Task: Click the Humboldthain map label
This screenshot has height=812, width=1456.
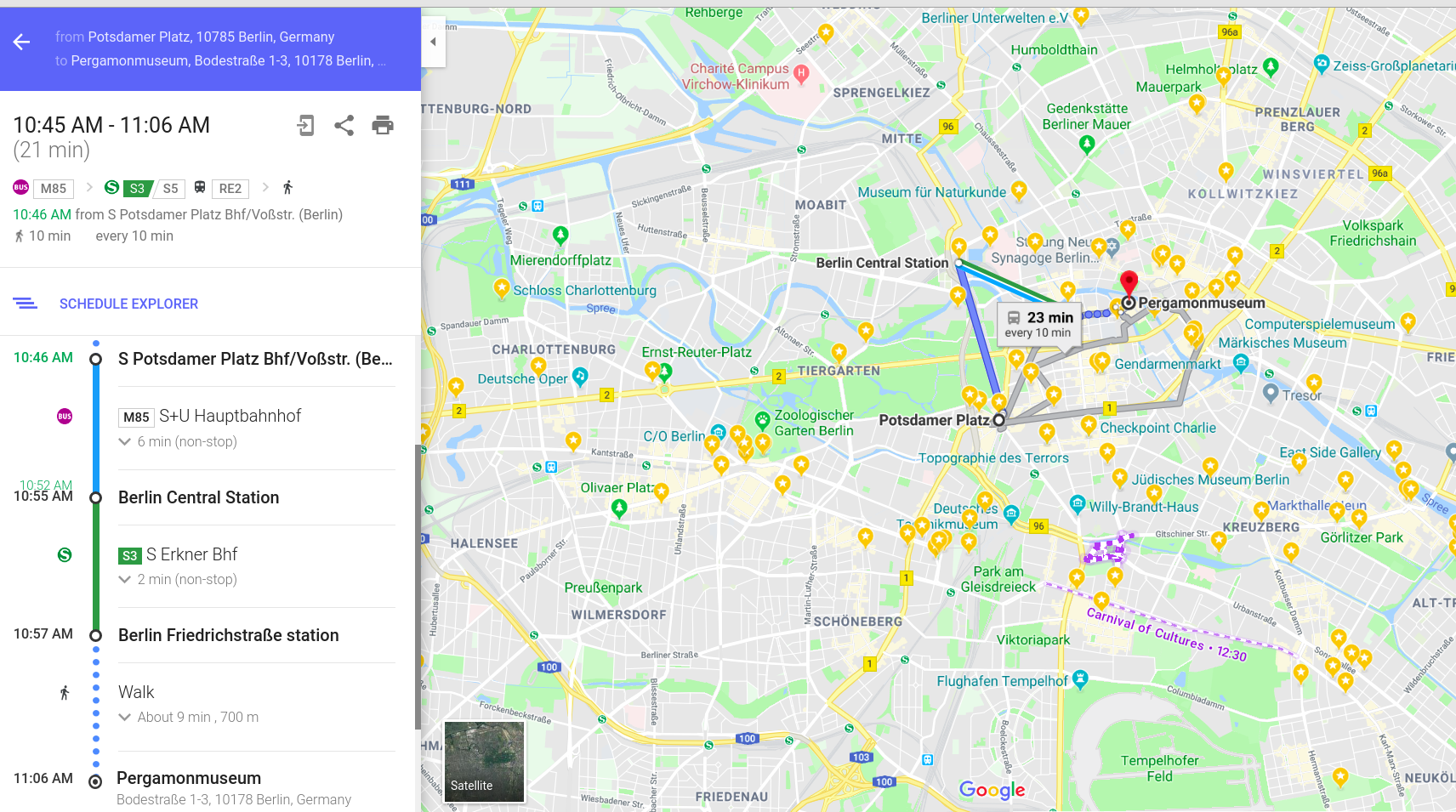Action: click(x=1054, y=49)
